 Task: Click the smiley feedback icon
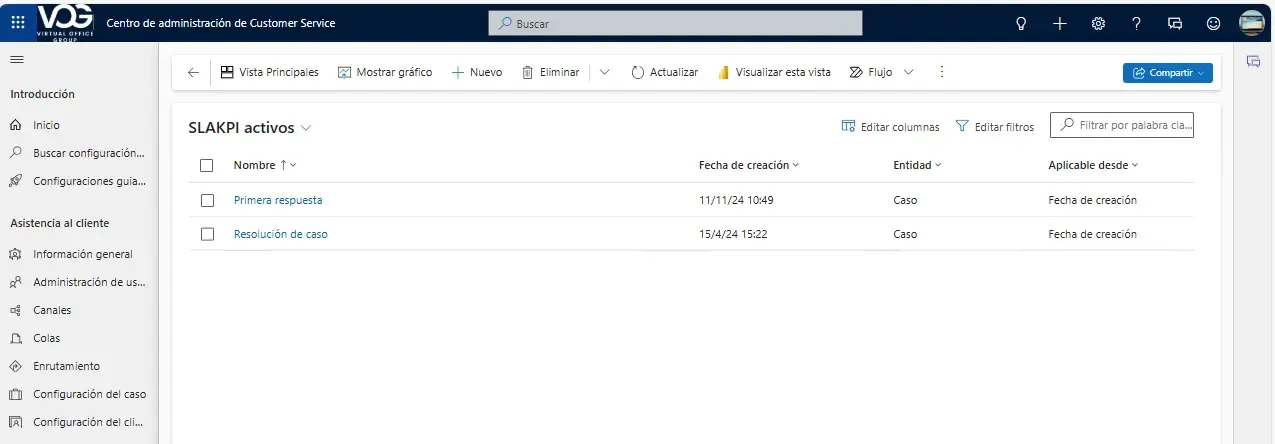[x=1213, y=23]
